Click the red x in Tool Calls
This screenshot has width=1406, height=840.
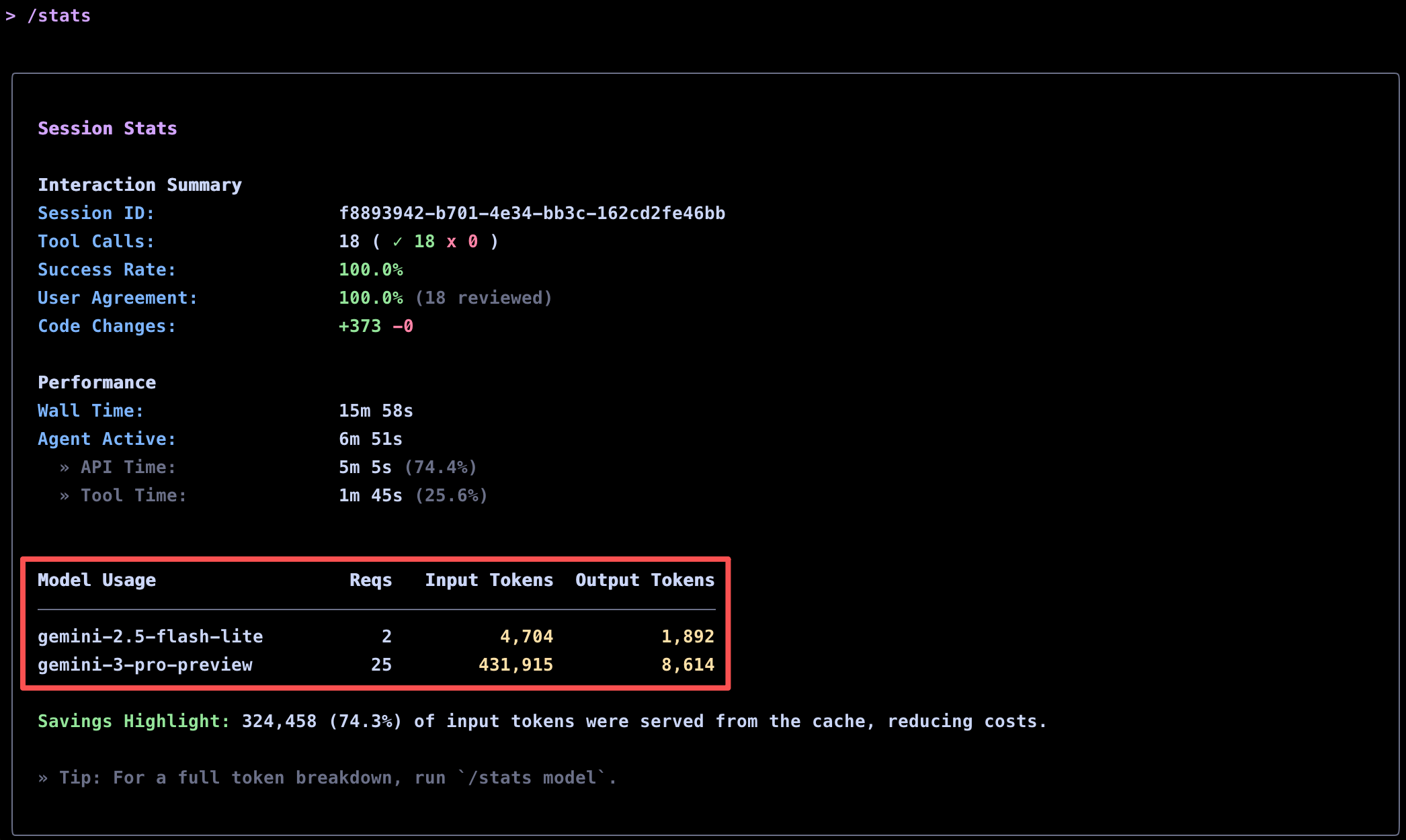click(x=452, y=242)
